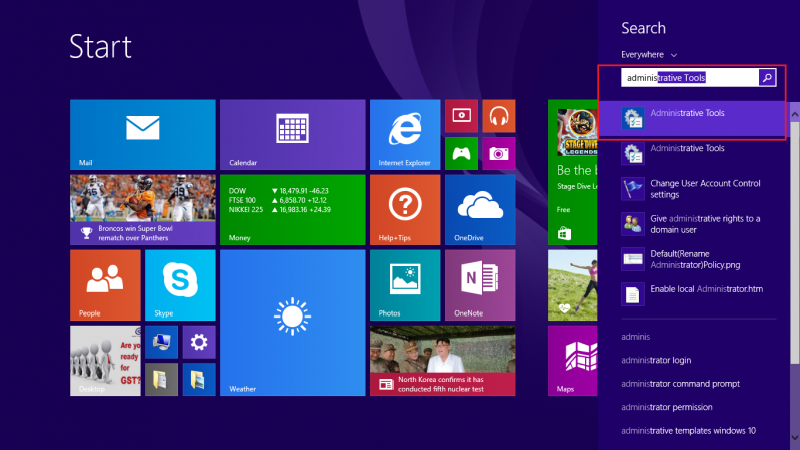This screenshot has width=800, height=450.
Task: Select the highlighted Administrative Tools result
Action: pos(694,118)
